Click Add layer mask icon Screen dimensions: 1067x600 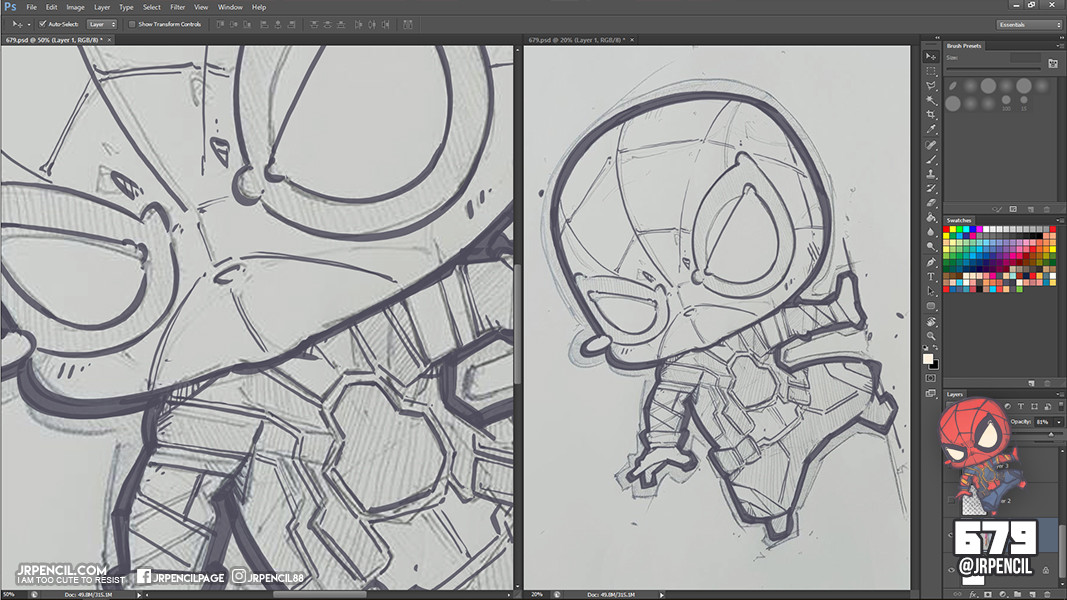click(987, 595)
